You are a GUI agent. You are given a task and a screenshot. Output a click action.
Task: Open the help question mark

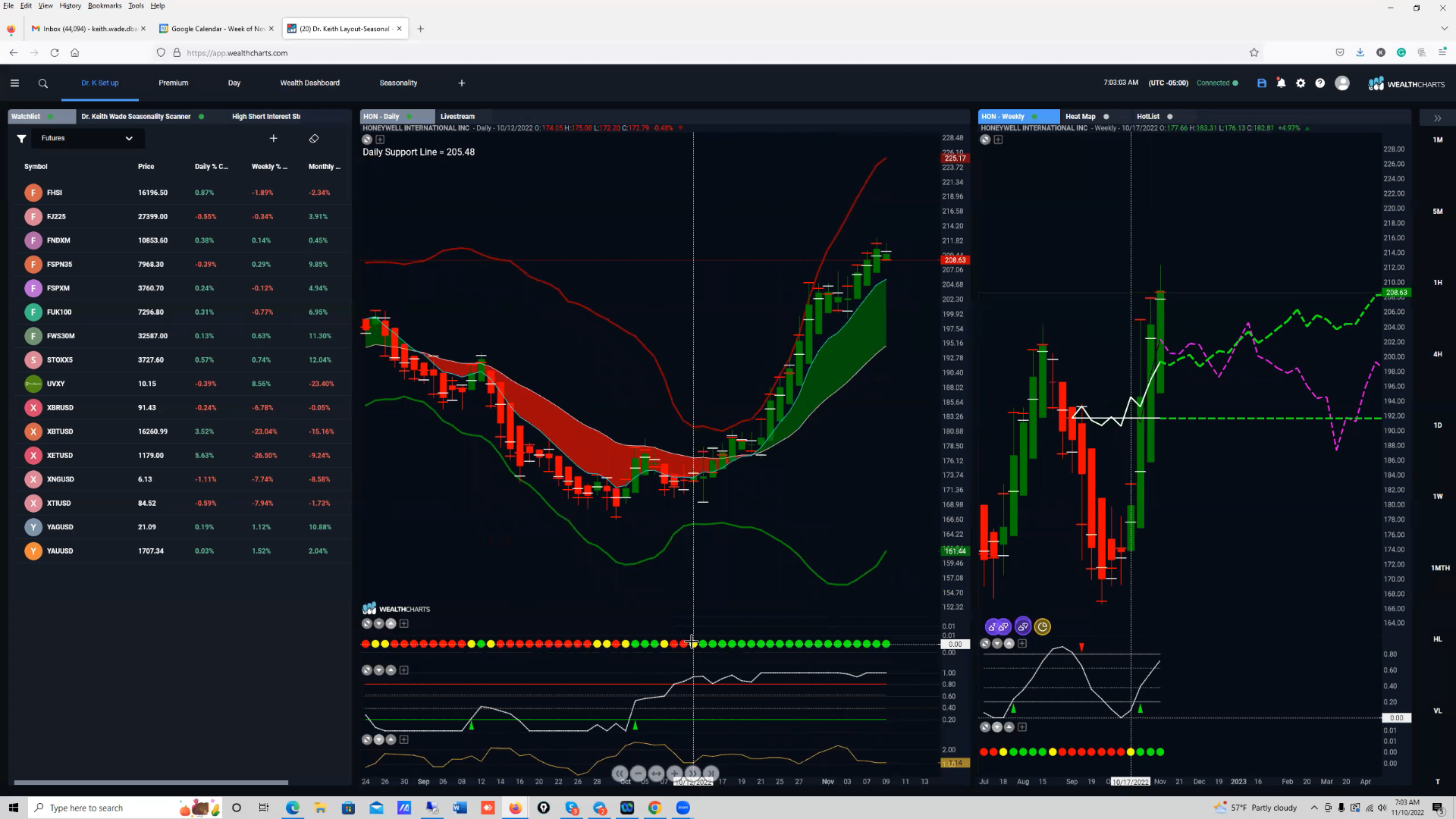tap(1320, 83)
